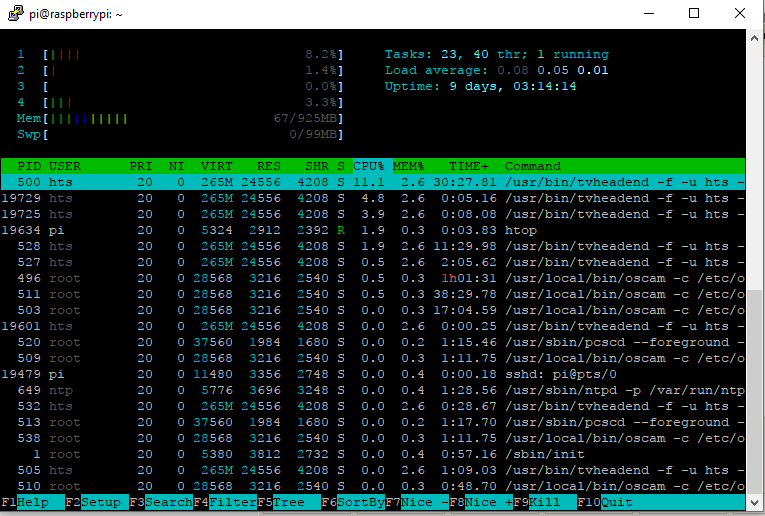765x516 pixels.
Task: Click the TIME+ column header
Action: 469,166
